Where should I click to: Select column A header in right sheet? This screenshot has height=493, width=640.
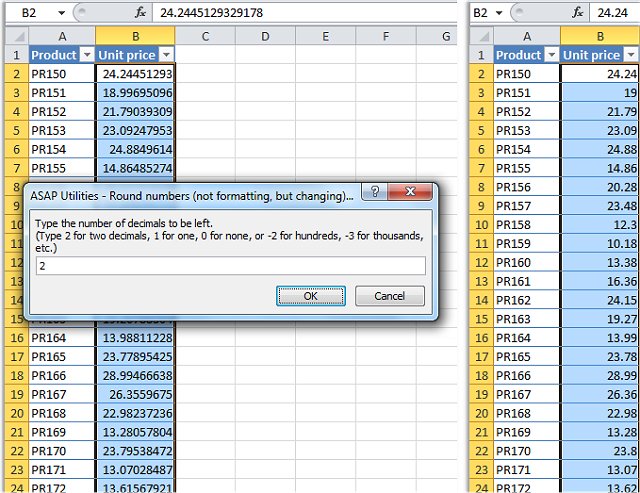(527, 36)
